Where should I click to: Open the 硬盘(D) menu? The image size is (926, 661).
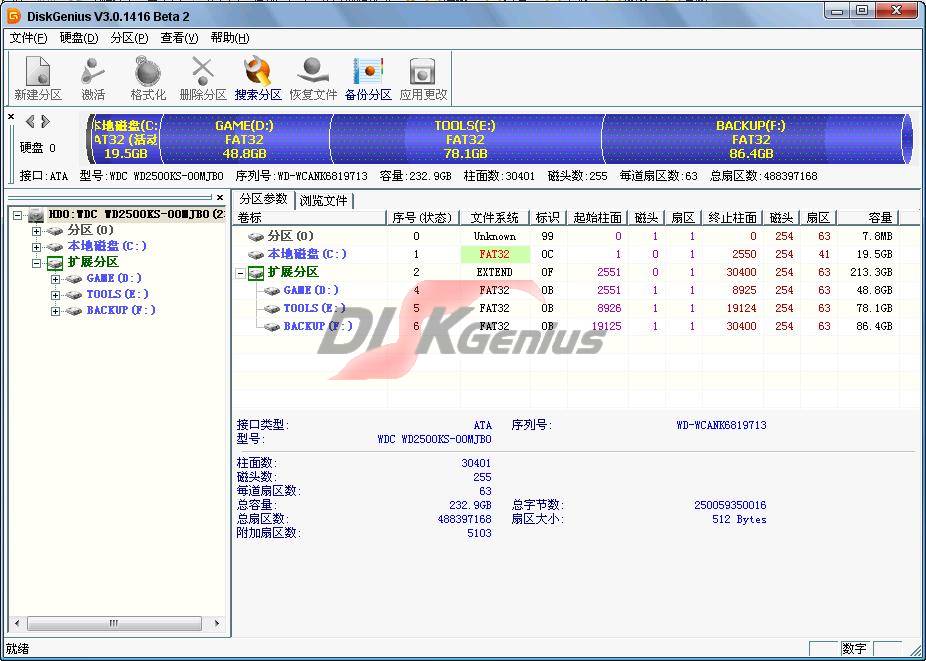pyautogui.click(x=79, y=38)
